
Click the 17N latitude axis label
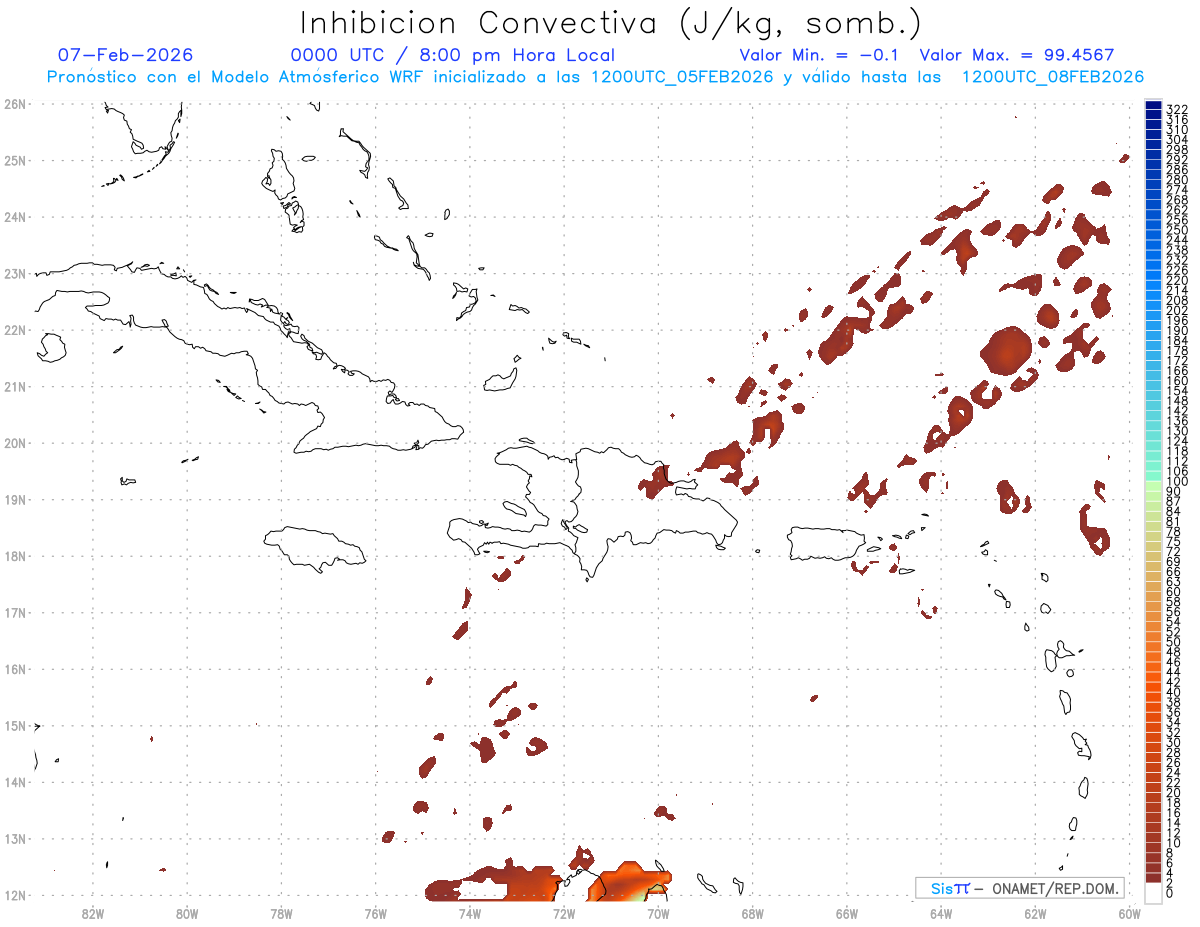(14, 612)
